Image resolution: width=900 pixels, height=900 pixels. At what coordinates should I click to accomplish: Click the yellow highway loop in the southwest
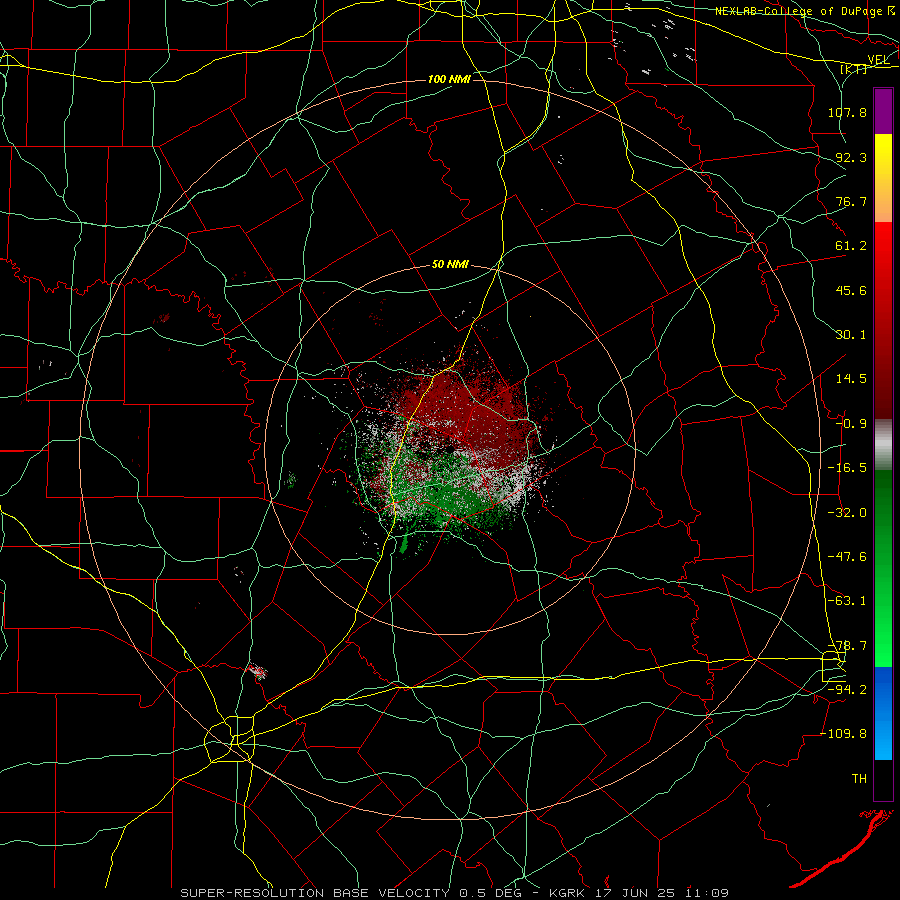tap(230, 740)
